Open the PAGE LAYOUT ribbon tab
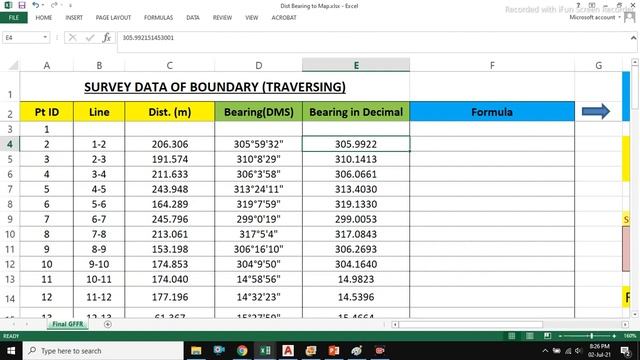 pos(113,18)
